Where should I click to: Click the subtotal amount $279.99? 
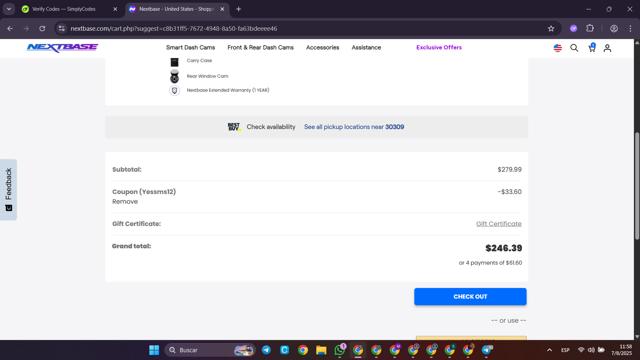[x=509, y=169]
